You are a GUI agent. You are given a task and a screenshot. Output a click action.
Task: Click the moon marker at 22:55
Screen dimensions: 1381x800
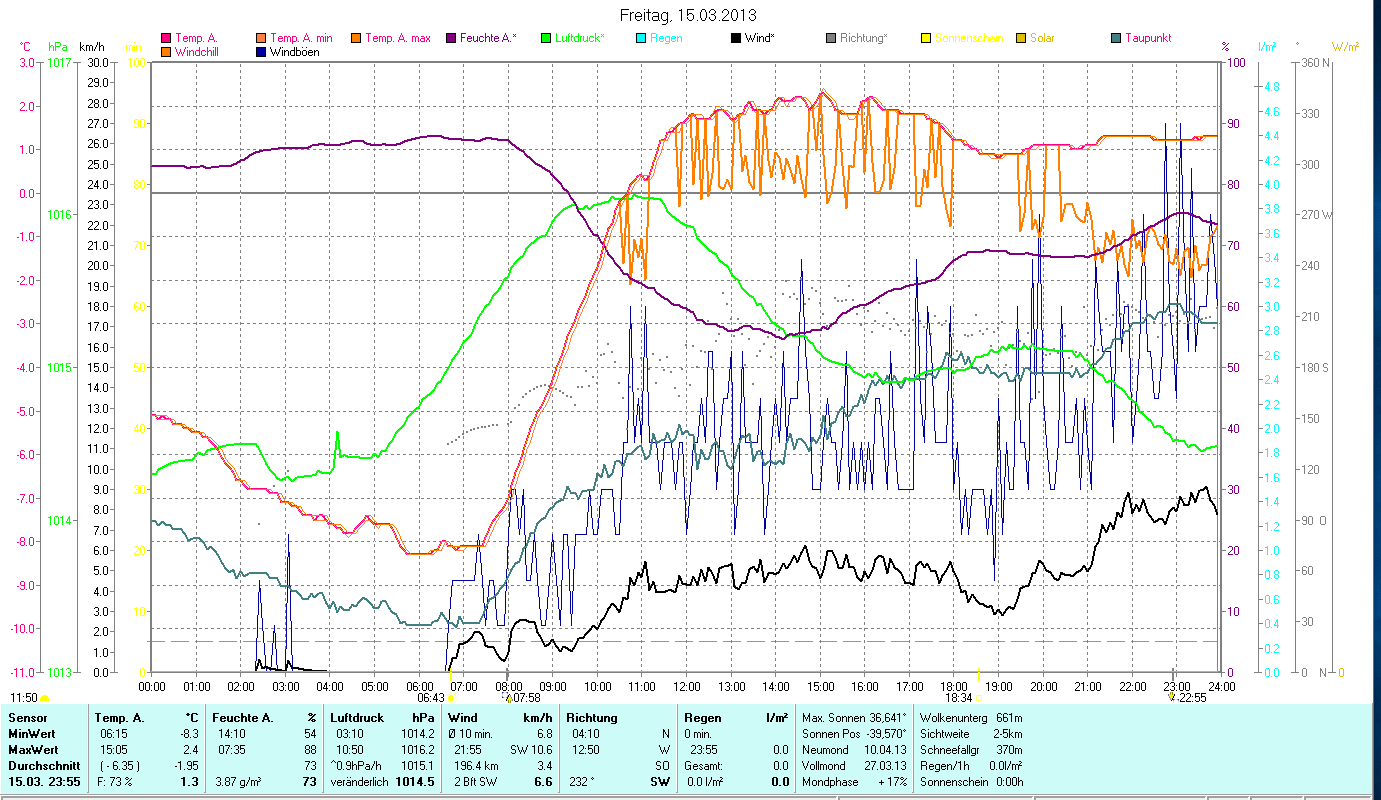pos(1172,698)
